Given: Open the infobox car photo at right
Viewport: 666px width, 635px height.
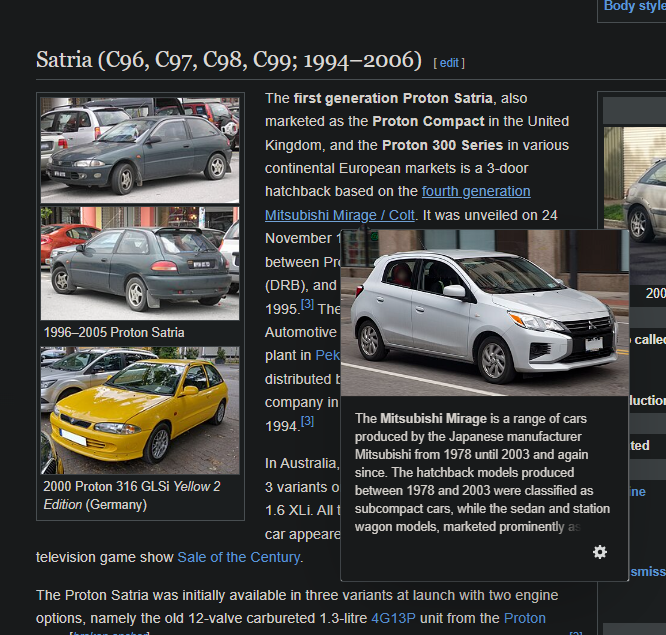Looking at the screenshot, I should [635, 206].
